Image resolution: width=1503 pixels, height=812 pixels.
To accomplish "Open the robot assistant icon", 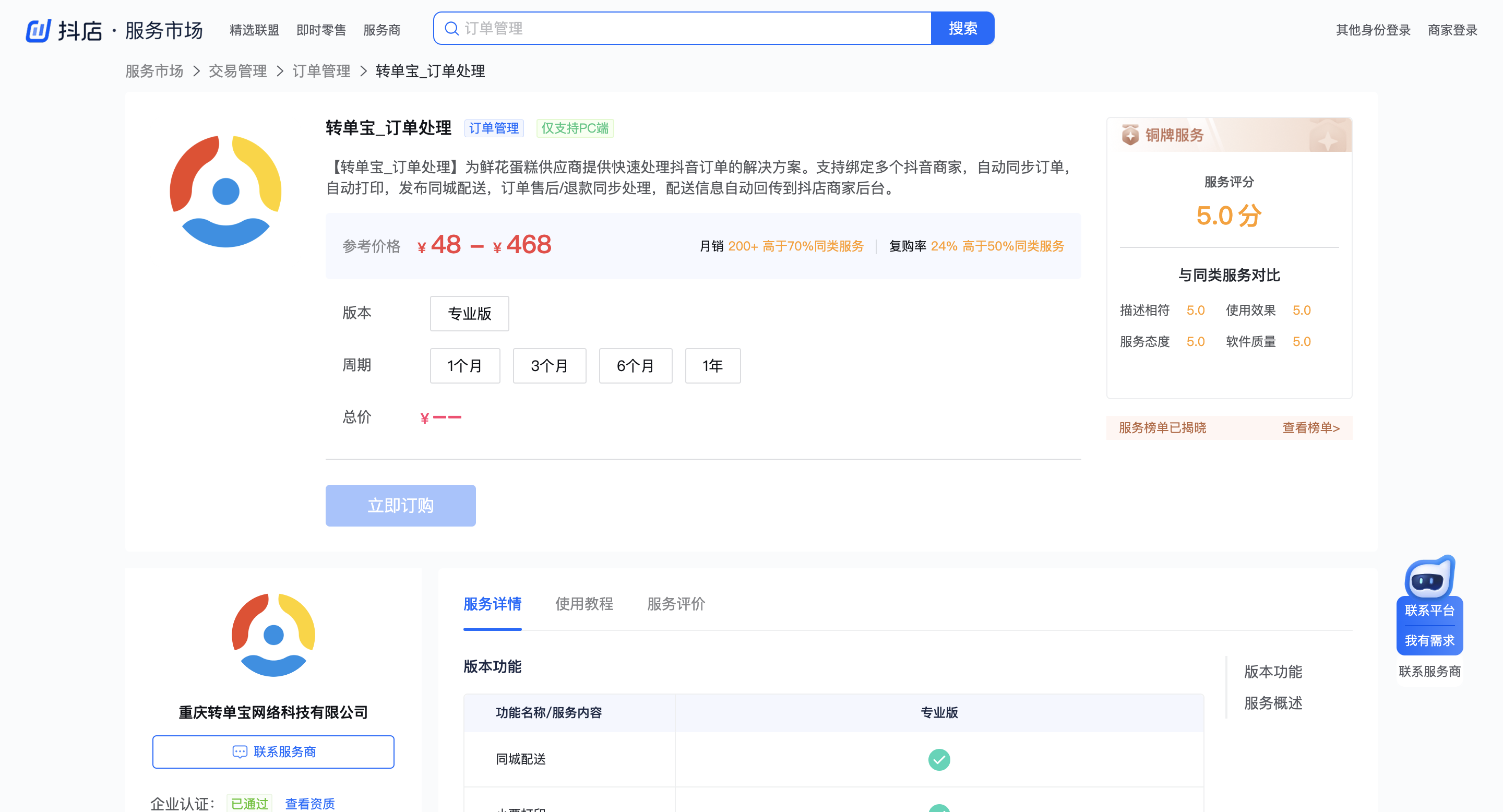I will [1429, 577].
